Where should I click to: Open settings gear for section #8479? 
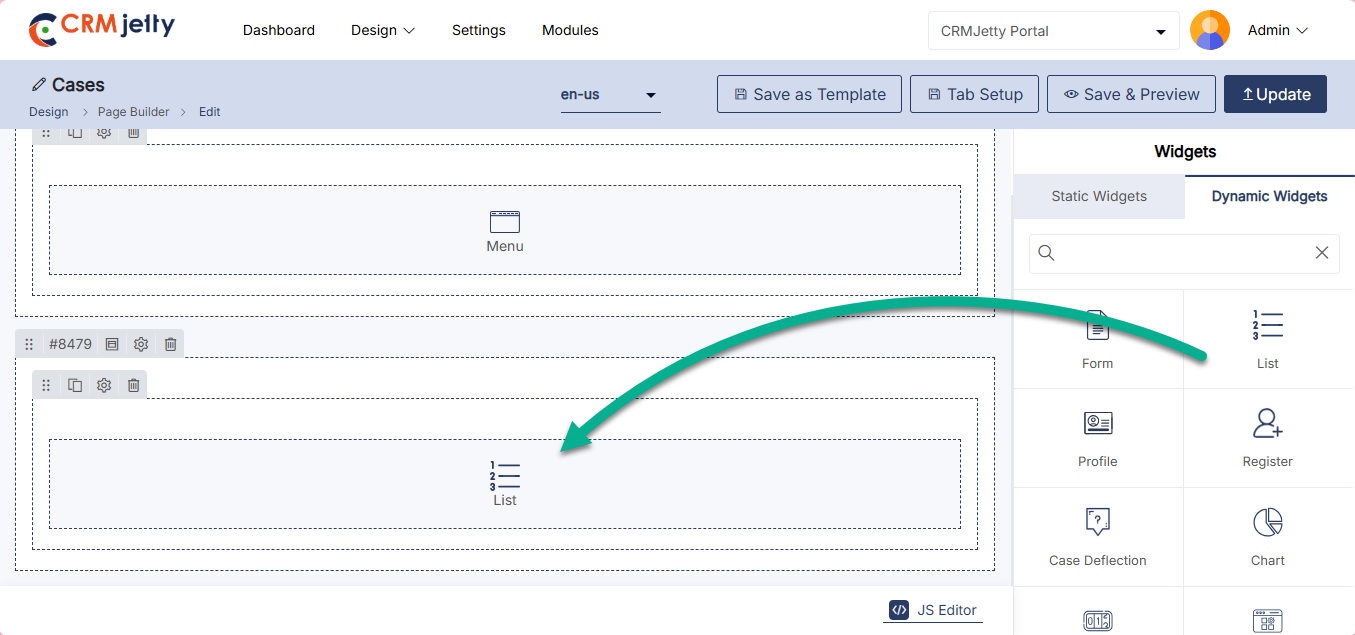click(x=141, y=344)
